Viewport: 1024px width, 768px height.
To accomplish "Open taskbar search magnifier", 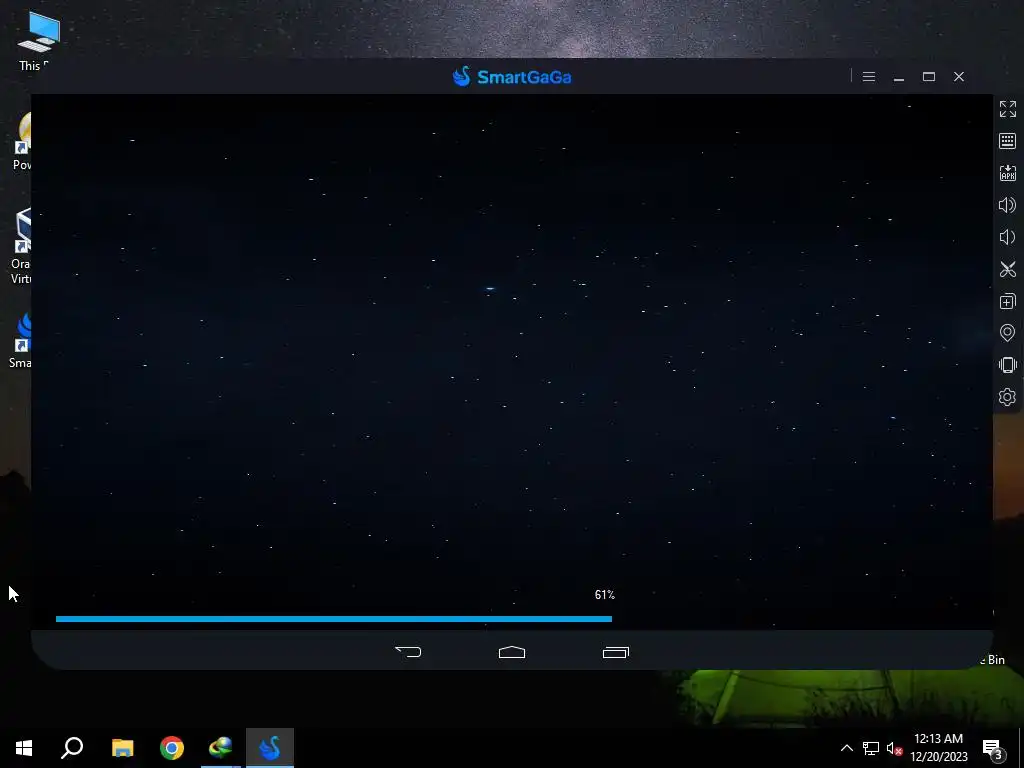I will tap(72, 748).
